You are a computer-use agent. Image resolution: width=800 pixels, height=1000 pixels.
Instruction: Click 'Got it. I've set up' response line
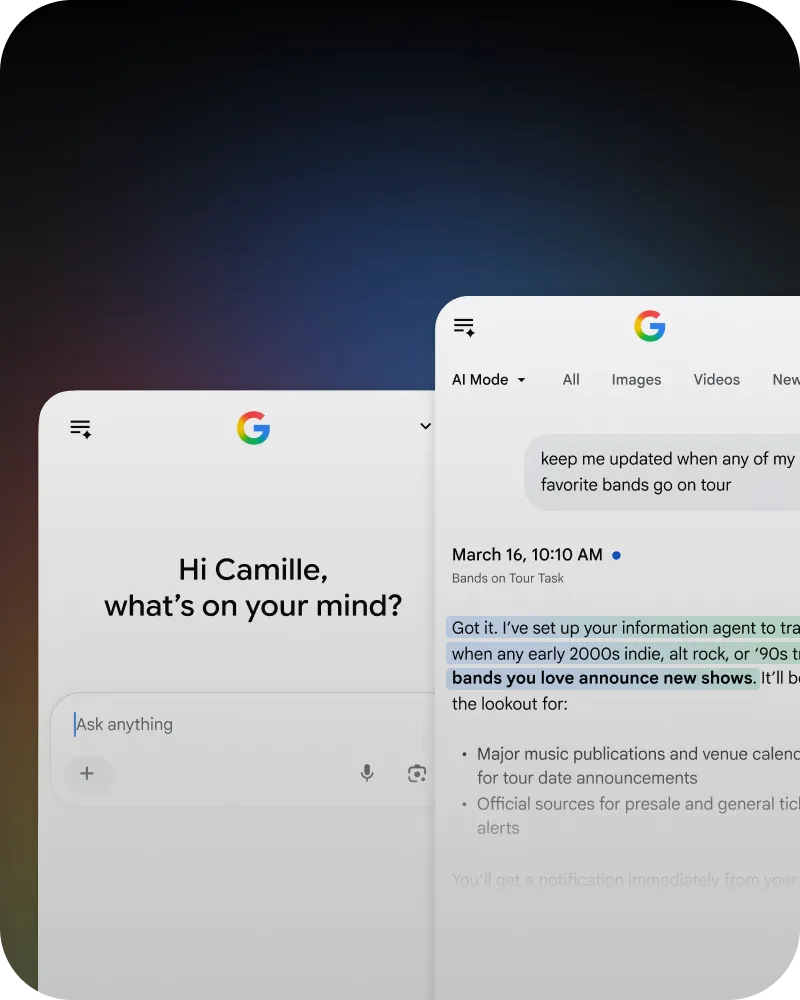pos(625,628)
